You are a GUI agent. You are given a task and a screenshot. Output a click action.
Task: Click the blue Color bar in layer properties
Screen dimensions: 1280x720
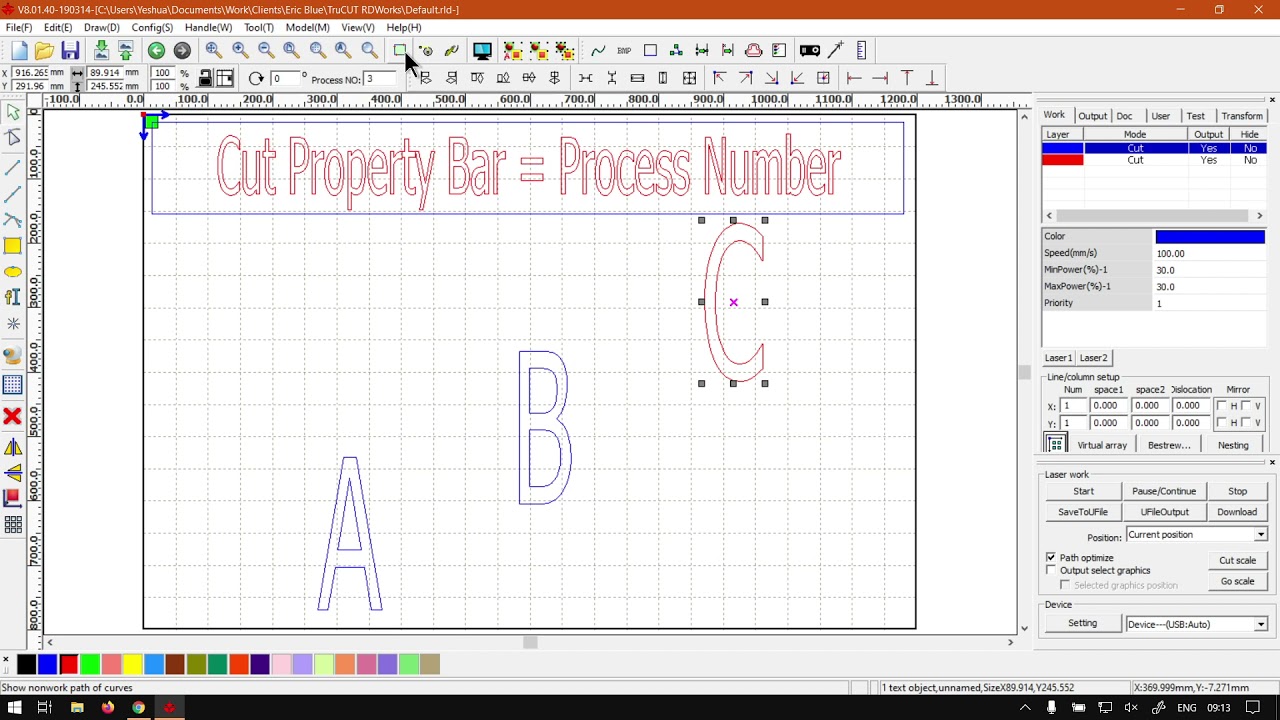pyautogui.click(x=1210, y=237)
